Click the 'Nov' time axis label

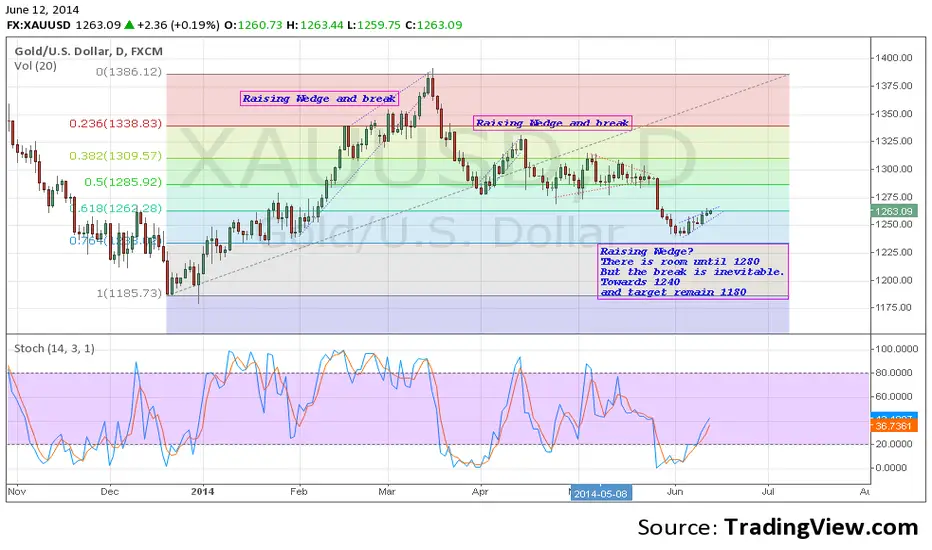(x=17, y=492)
